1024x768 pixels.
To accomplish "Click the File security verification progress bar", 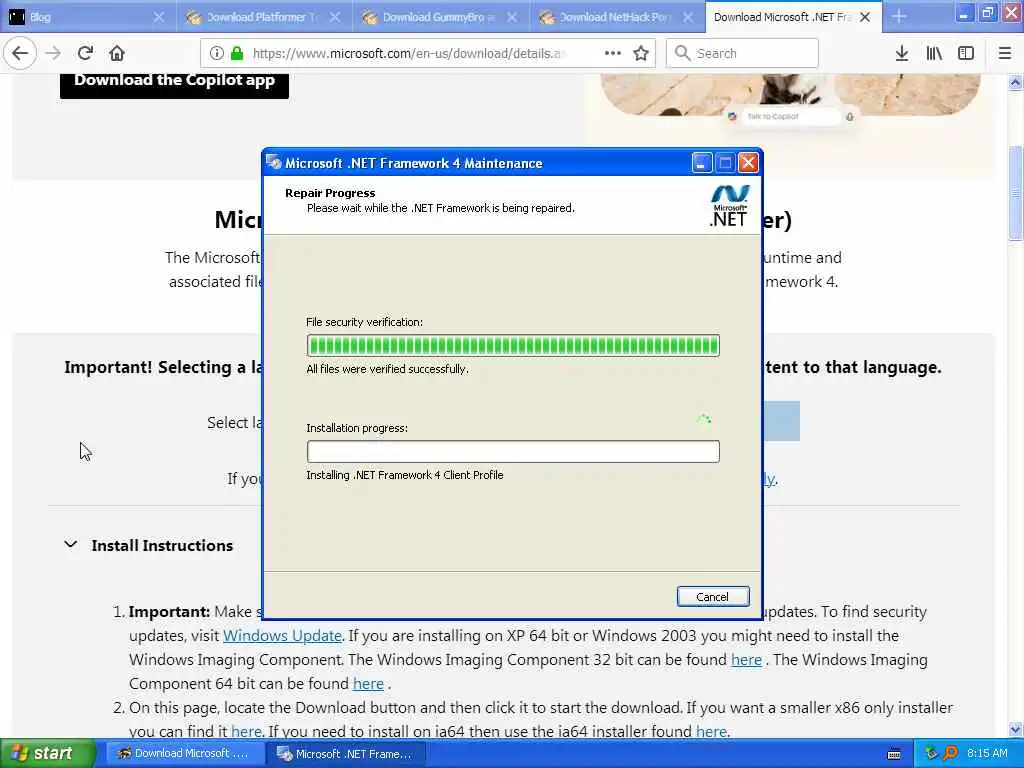I will [x=513, y=345].
